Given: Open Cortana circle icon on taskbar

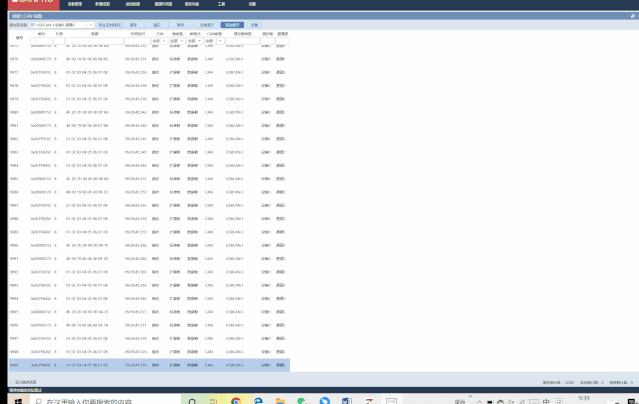Looking at the screenshot, I should [192, 401].
